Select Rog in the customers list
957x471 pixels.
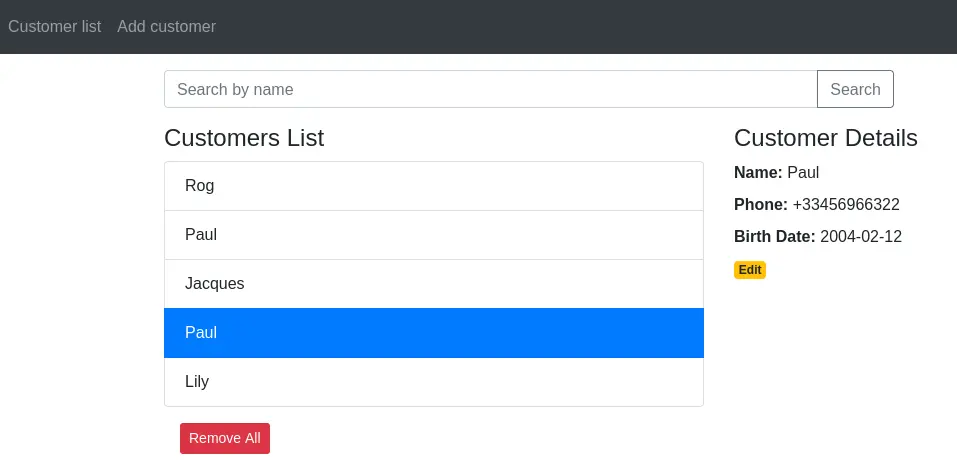click(433, 186)
